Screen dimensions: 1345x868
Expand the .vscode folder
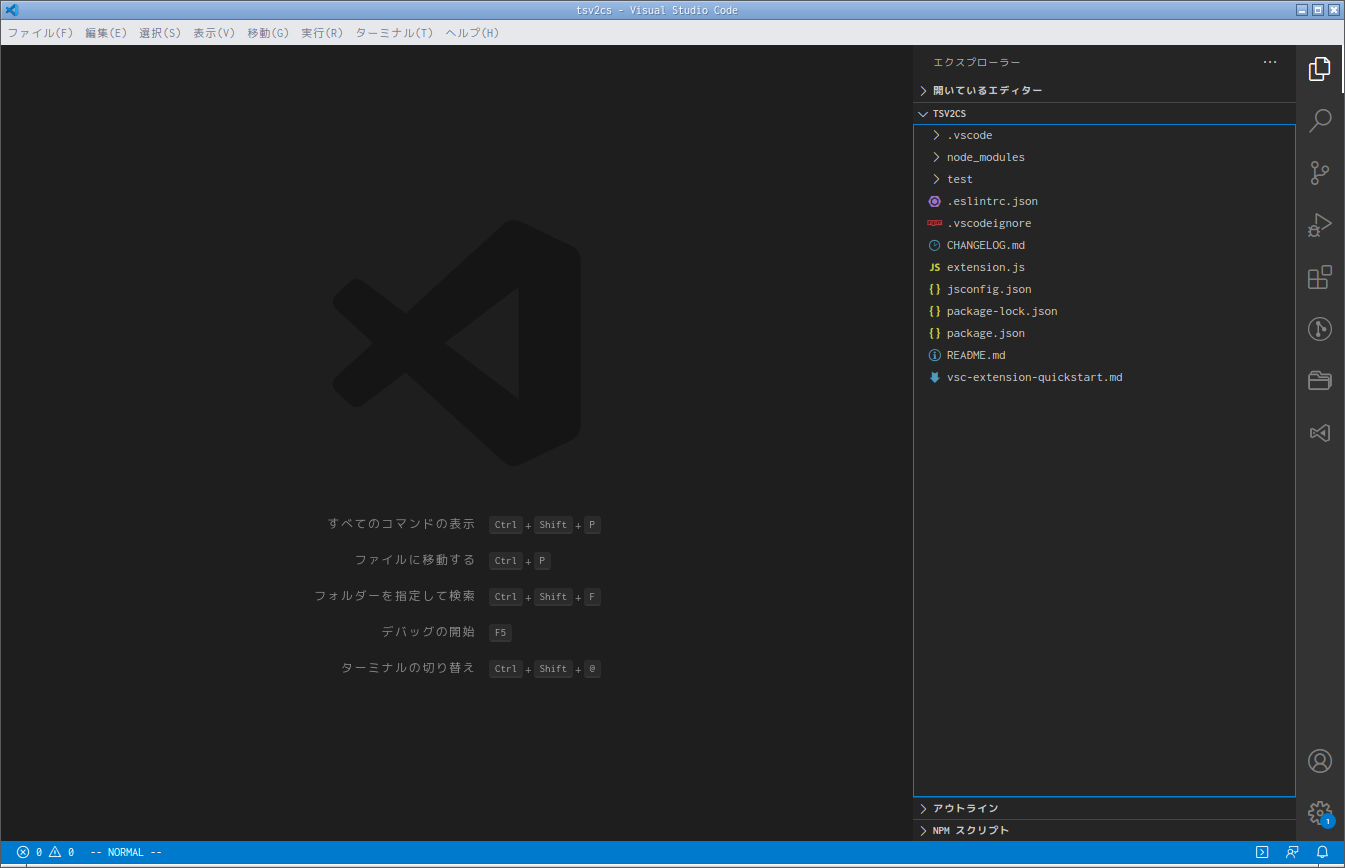point(1104,135)
